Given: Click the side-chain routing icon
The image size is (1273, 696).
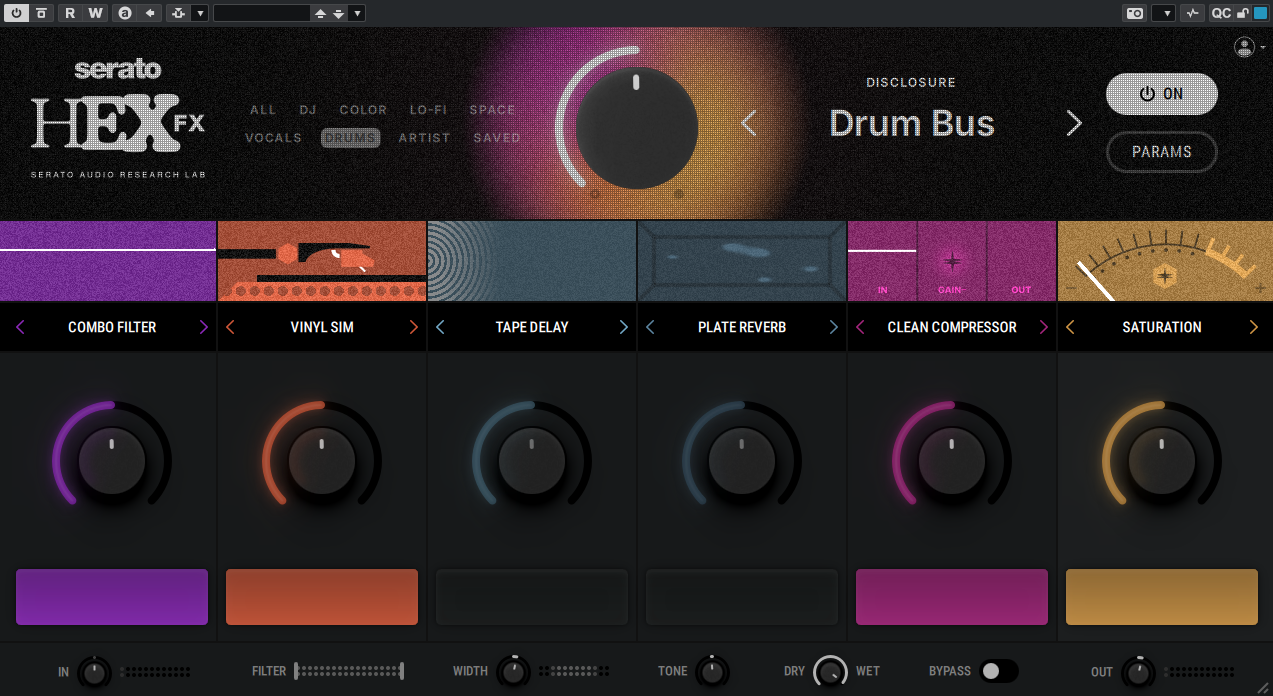Looking at the screenshot, I should [x=178, y=13].
